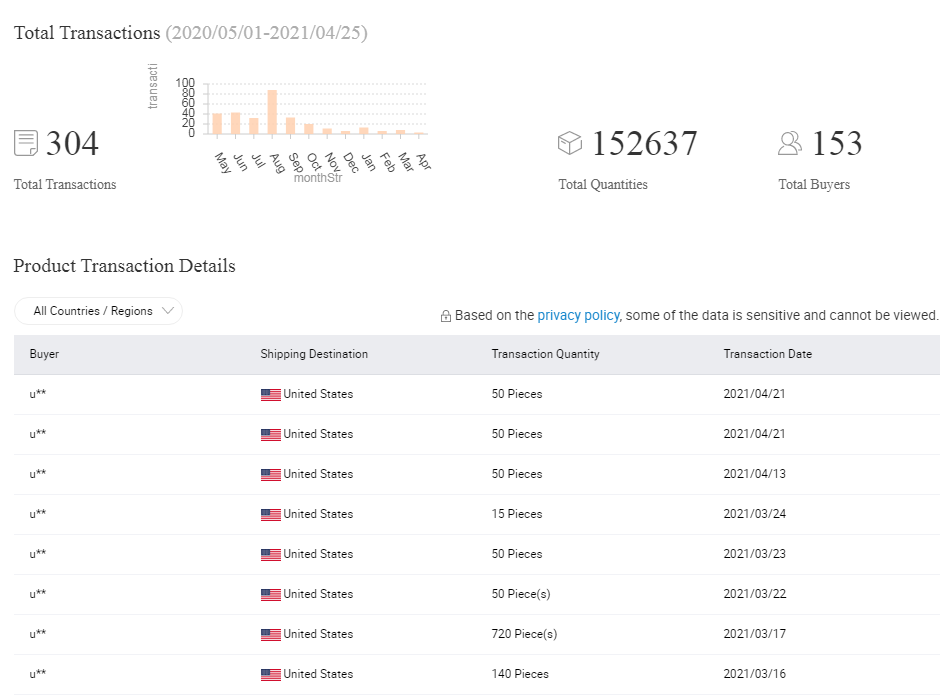This screenshot has width=942, height=698.
Task: Click the US flag in 2021/04/13 row
Action: pos(270,474)
